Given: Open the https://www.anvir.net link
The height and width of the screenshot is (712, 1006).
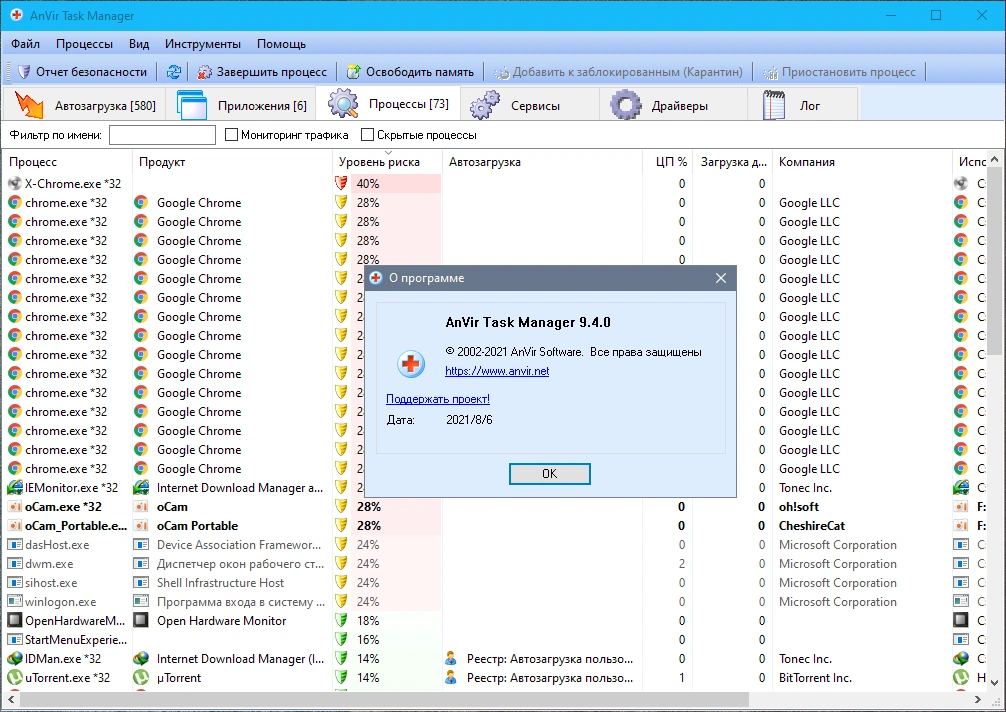Looking at the screenshot, I should [x=497, y=371].
